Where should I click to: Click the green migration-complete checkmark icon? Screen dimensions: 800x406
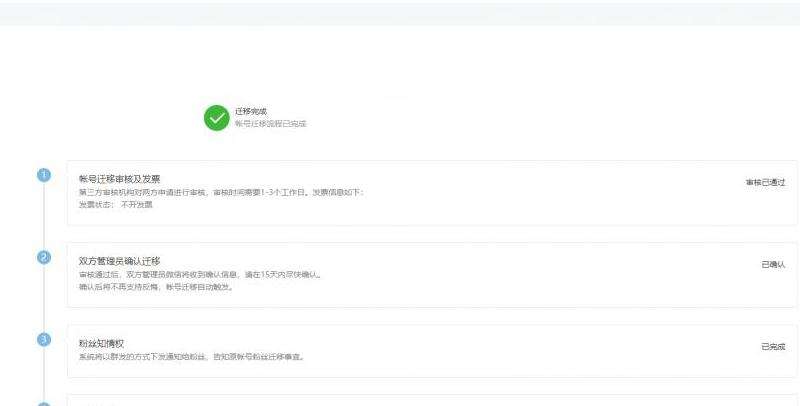(x=217, y=118)
